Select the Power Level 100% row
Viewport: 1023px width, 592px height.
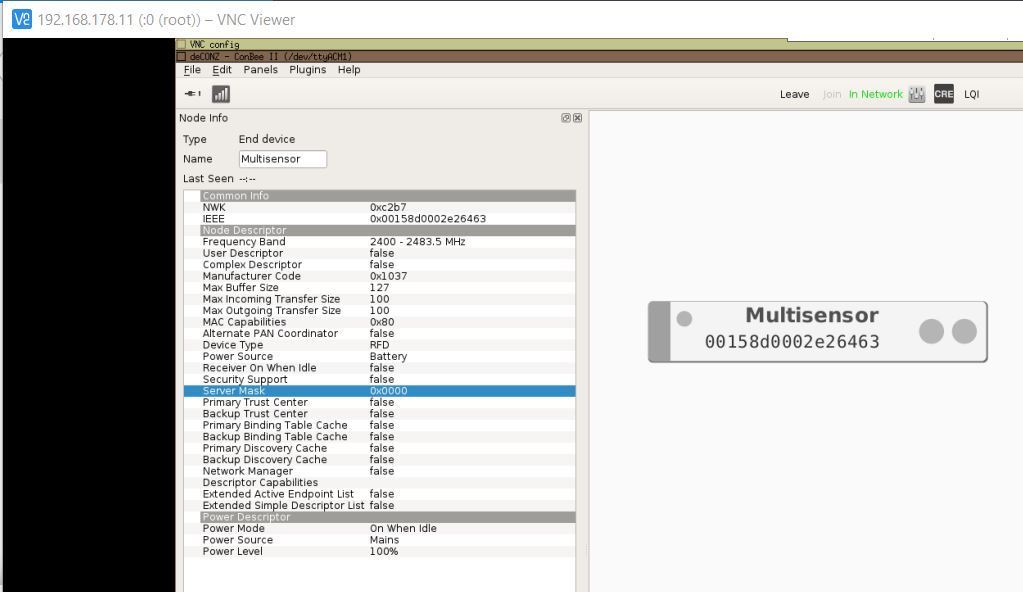click(380, 552)
